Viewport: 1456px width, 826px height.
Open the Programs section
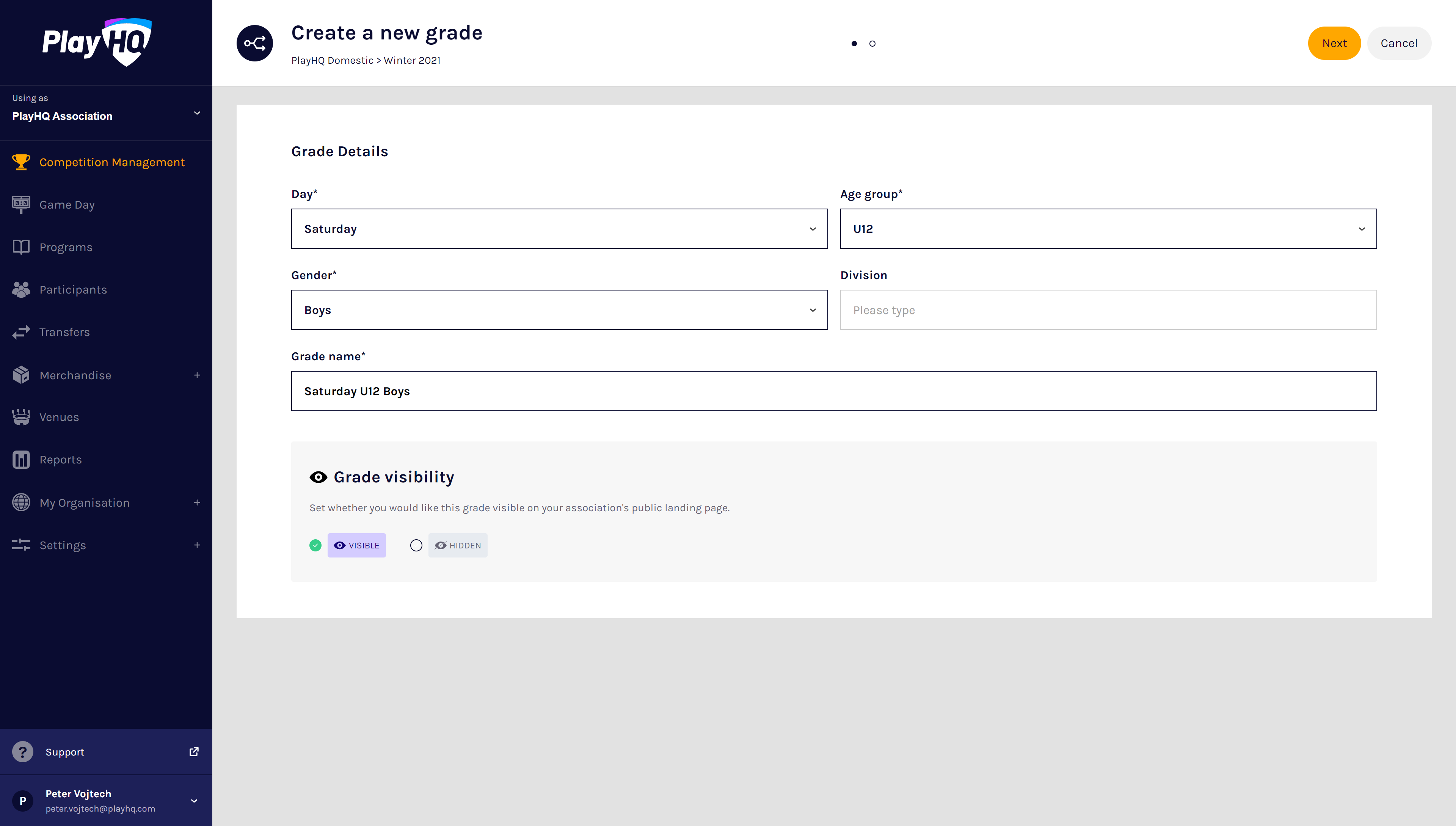point(66,247)
